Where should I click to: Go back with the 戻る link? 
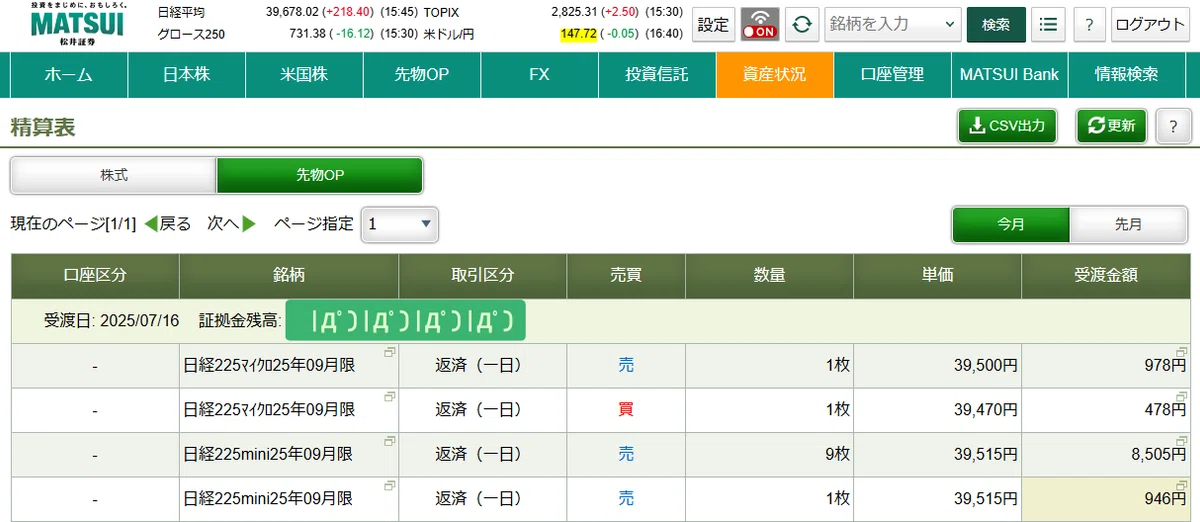(x=168, y=224)
